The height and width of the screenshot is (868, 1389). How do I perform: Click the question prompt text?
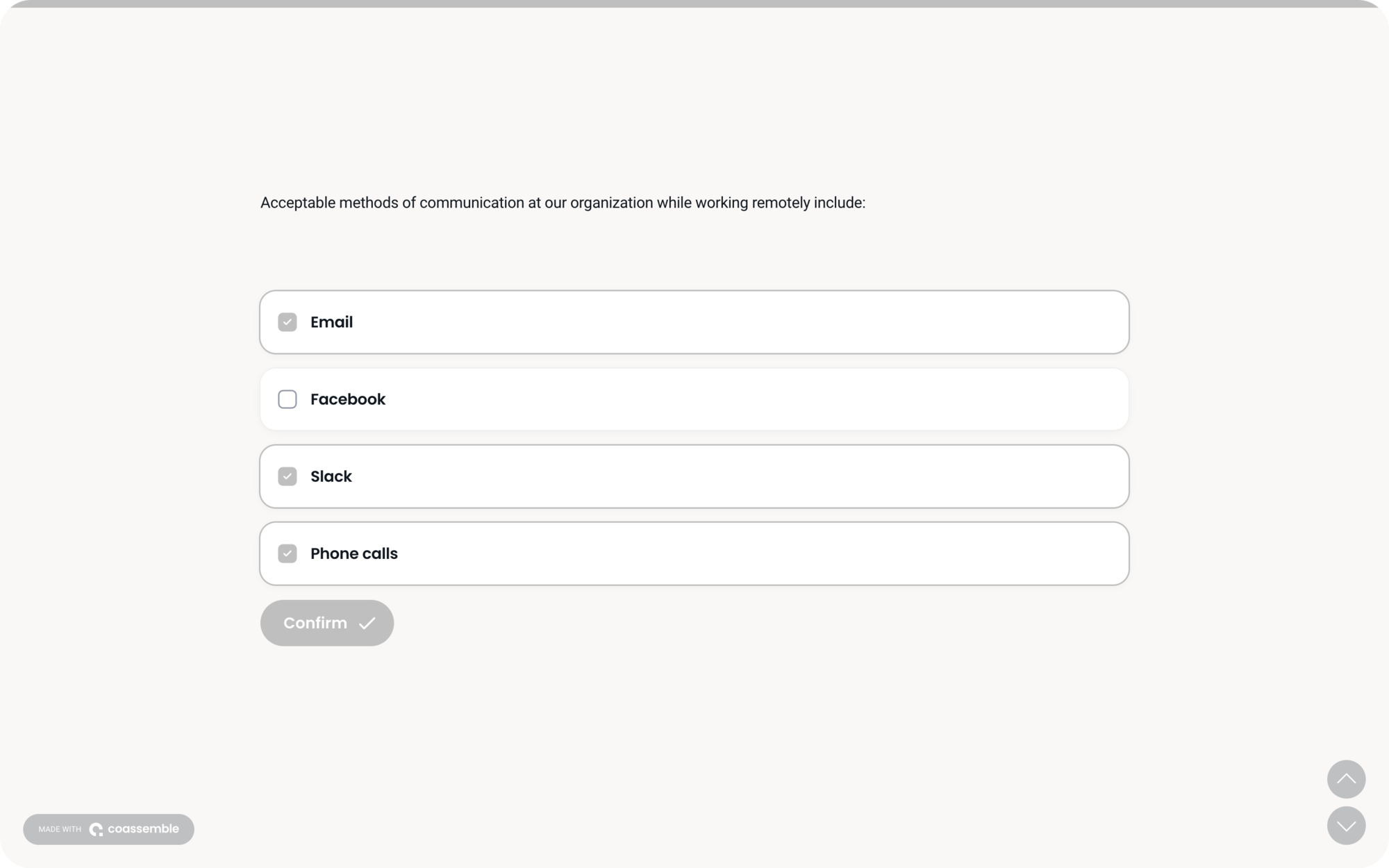pyautogui.click(x=563, y=203)
